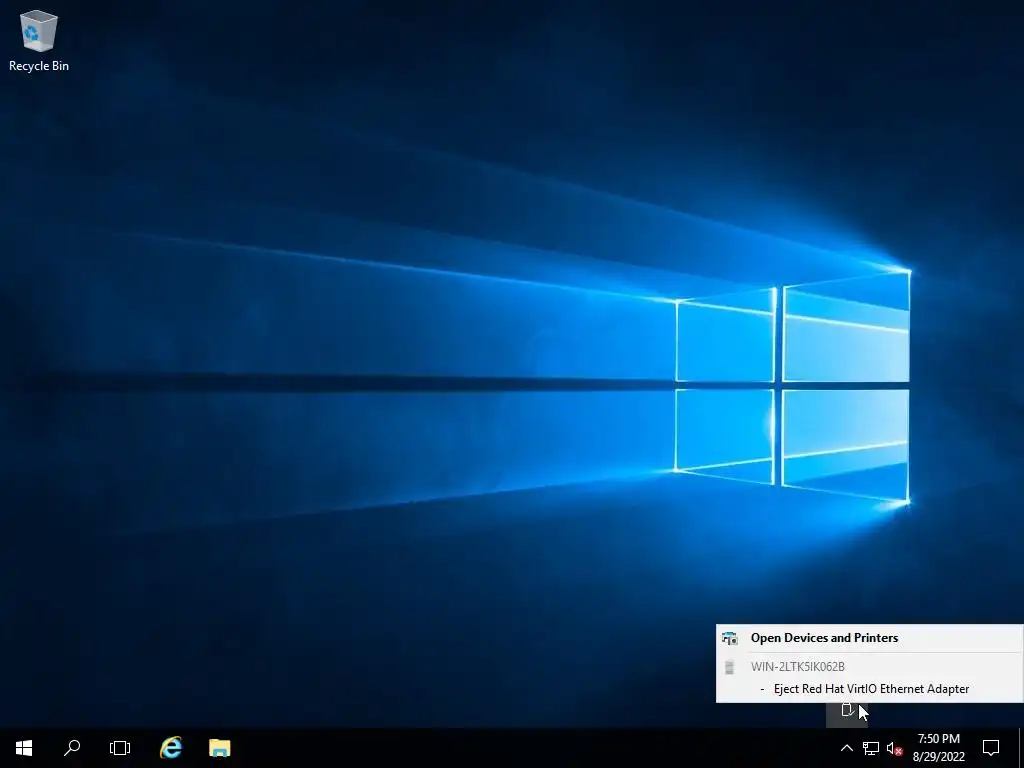
Task: Open the Windows Start menu
Action: (x=24, y=748)
